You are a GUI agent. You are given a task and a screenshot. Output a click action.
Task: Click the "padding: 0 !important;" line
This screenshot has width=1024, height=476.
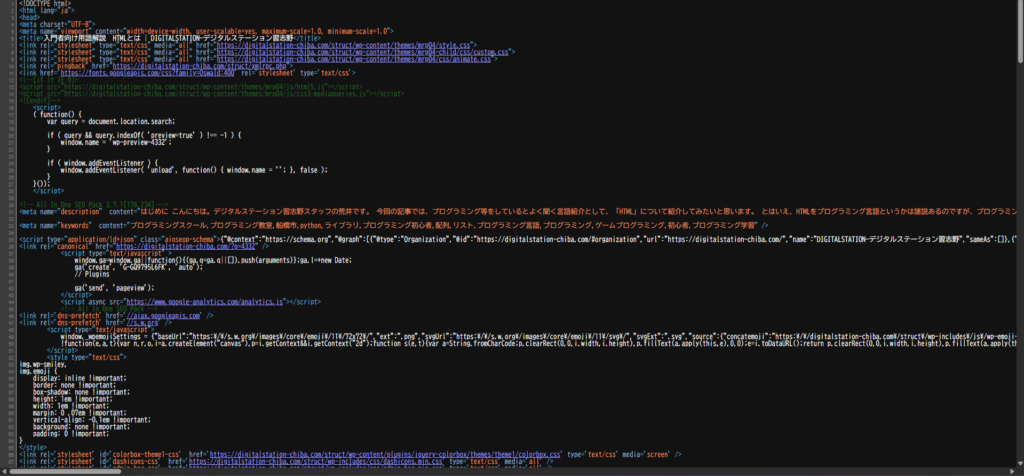point(71,434)
